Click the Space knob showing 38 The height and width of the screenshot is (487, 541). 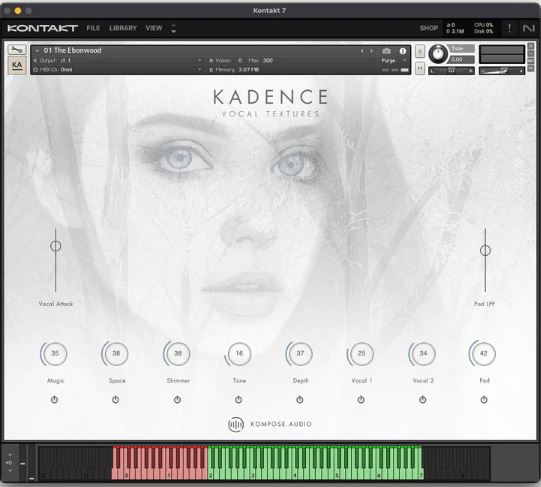[x=116, y=354]
